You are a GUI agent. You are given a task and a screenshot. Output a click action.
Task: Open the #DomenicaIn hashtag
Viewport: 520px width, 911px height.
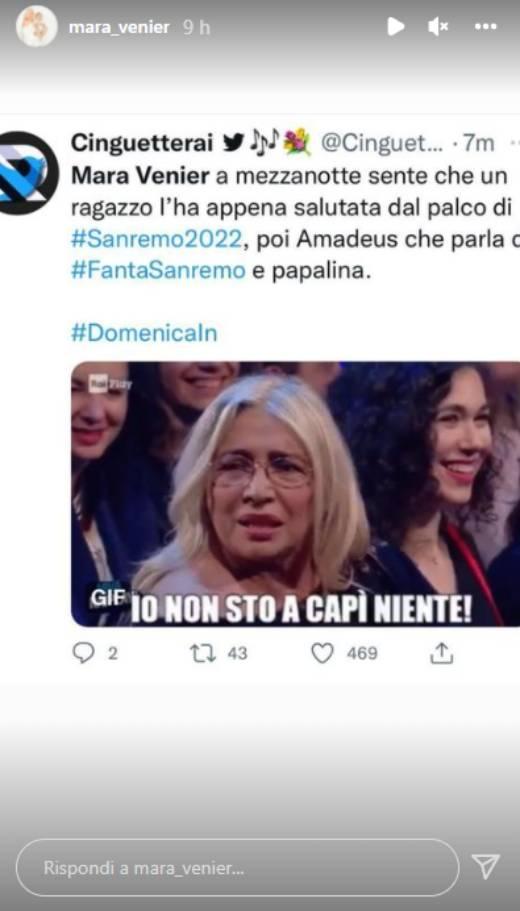144,333
